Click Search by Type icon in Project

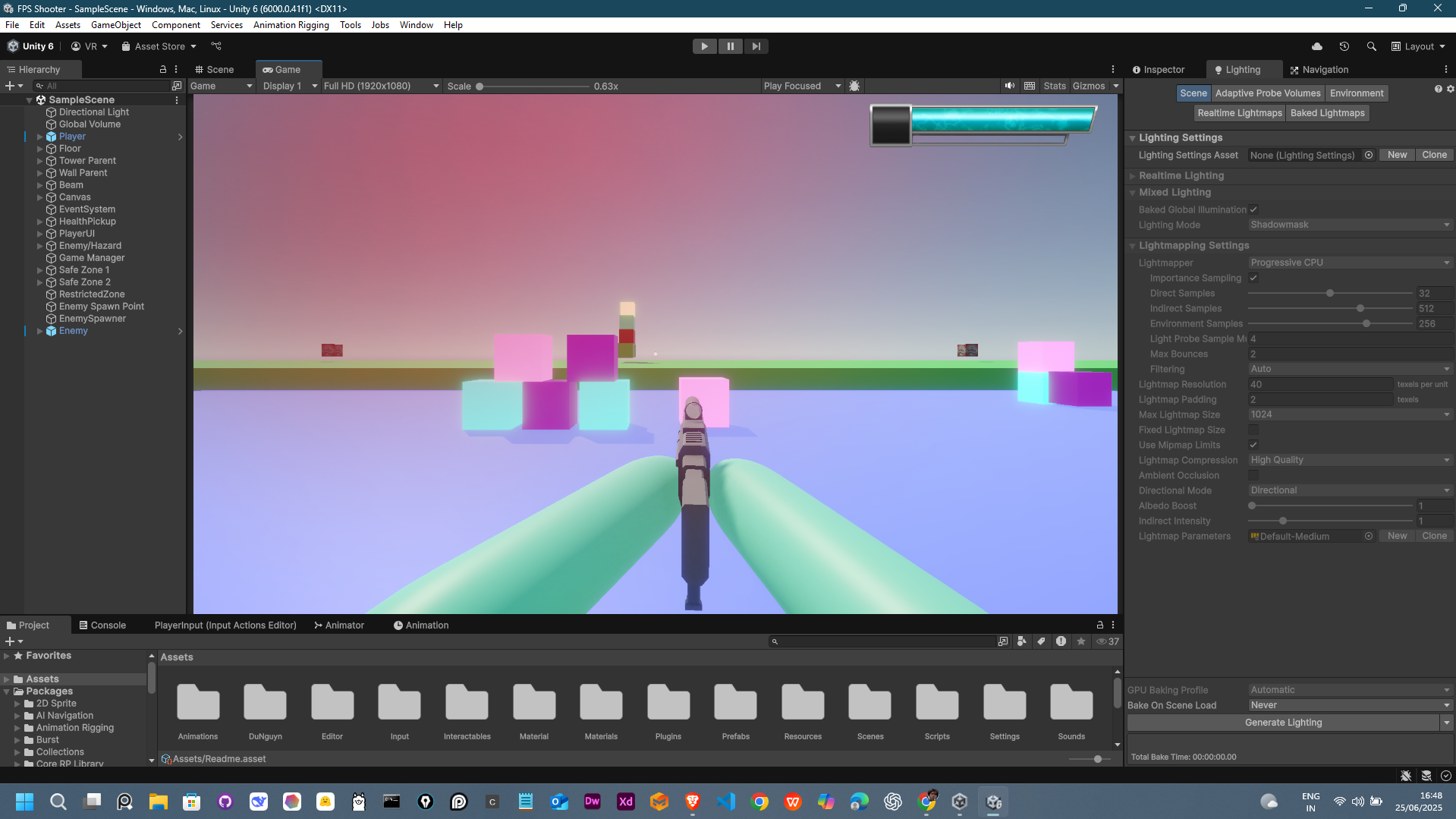(x=1022, y=641)
